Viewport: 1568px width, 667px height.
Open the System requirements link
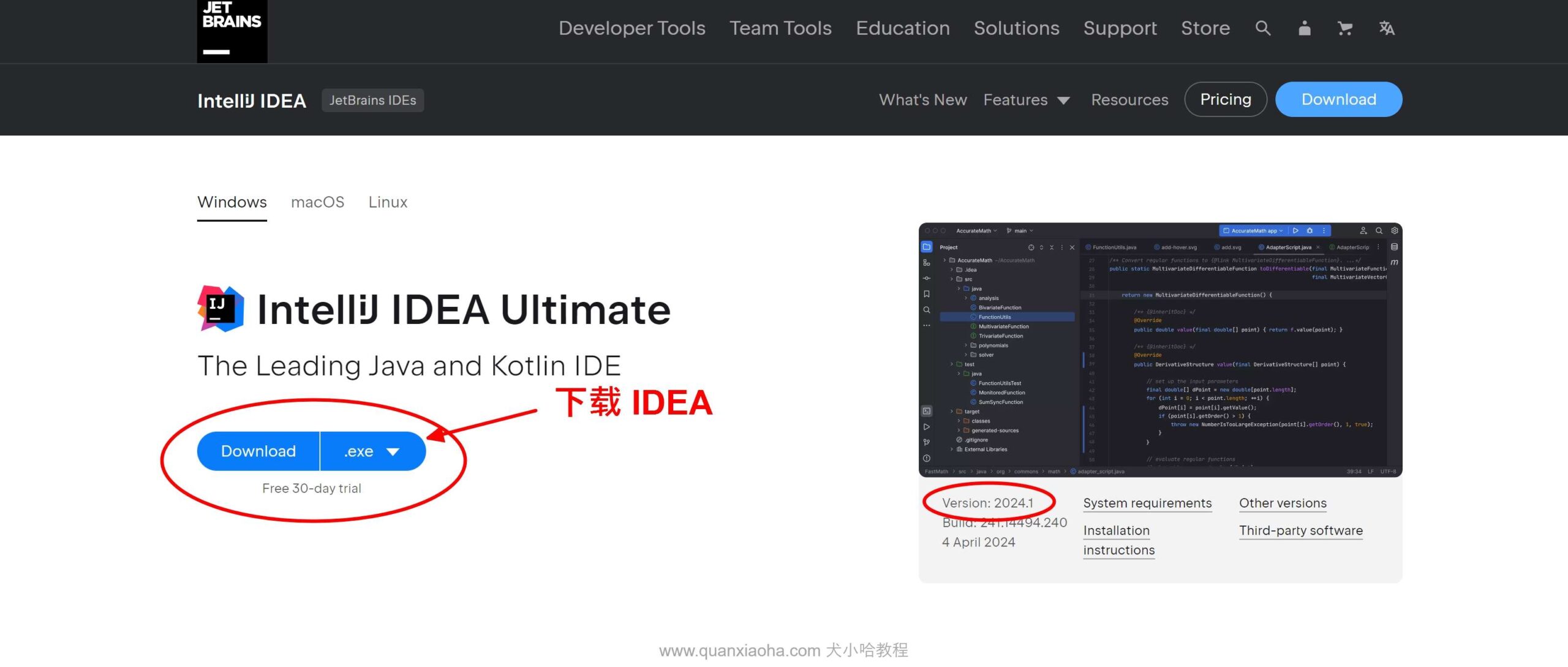[x=1147, y=501]
